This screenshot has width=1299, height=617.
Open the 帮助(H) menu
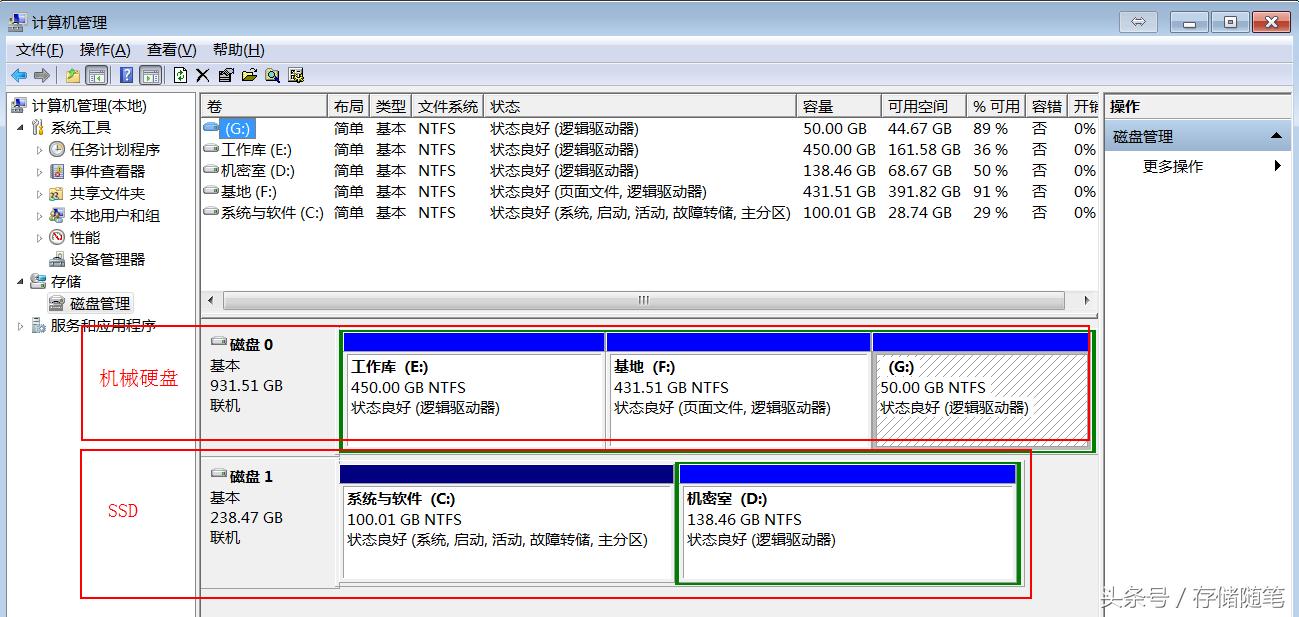click(x=238, y=50)
